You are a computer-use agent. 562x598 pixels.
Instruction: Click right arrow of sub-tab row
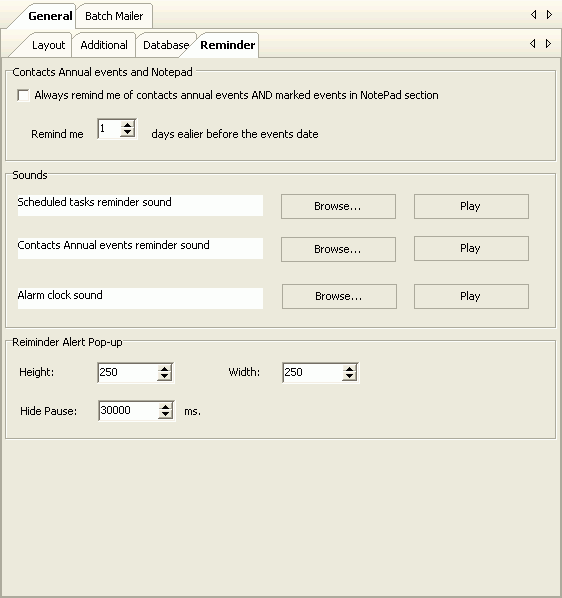pyautogui.click(x=548, y=44)
